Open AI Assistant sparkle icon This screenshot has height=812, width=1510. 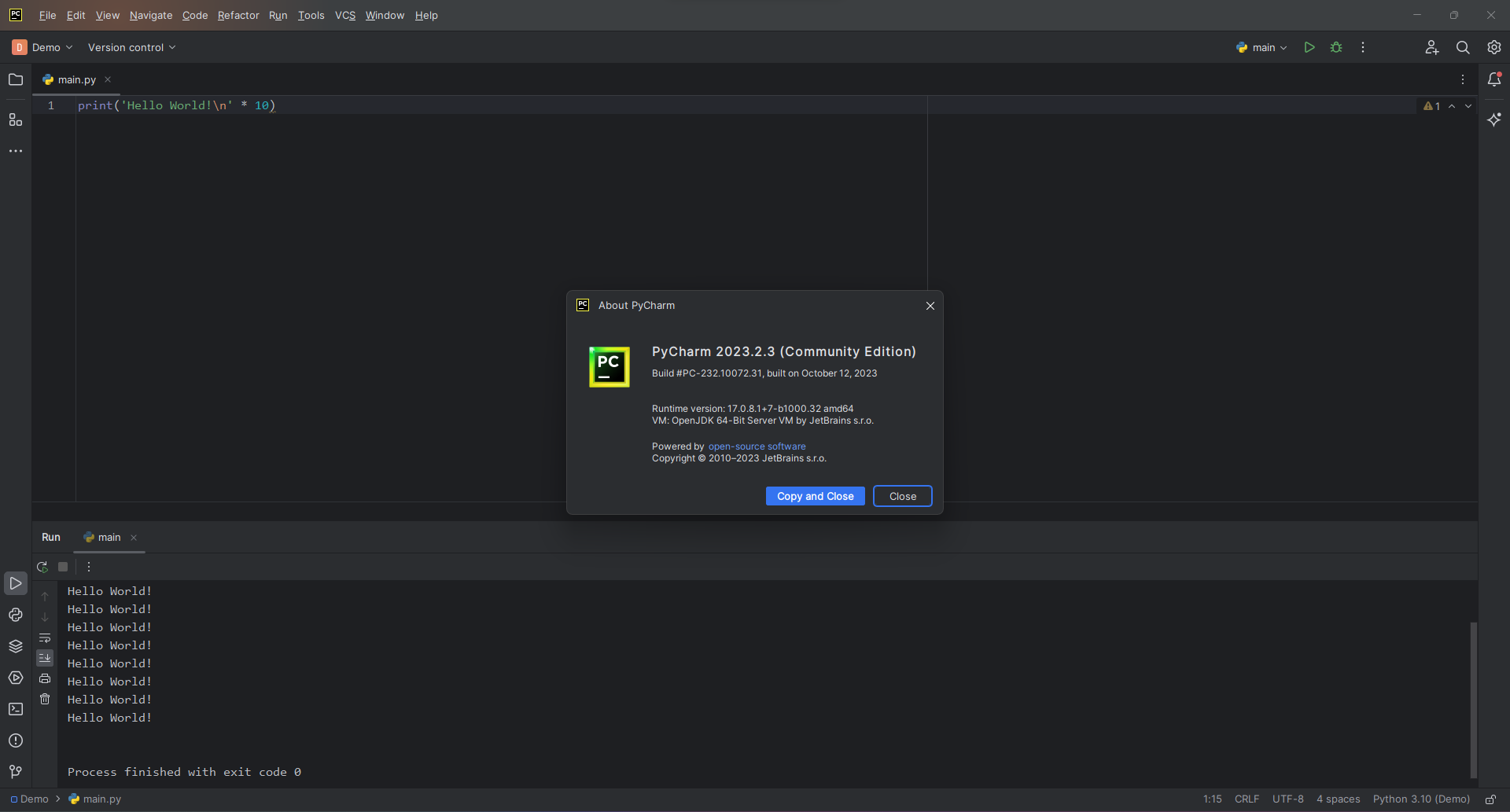(x=1494, y=119)
